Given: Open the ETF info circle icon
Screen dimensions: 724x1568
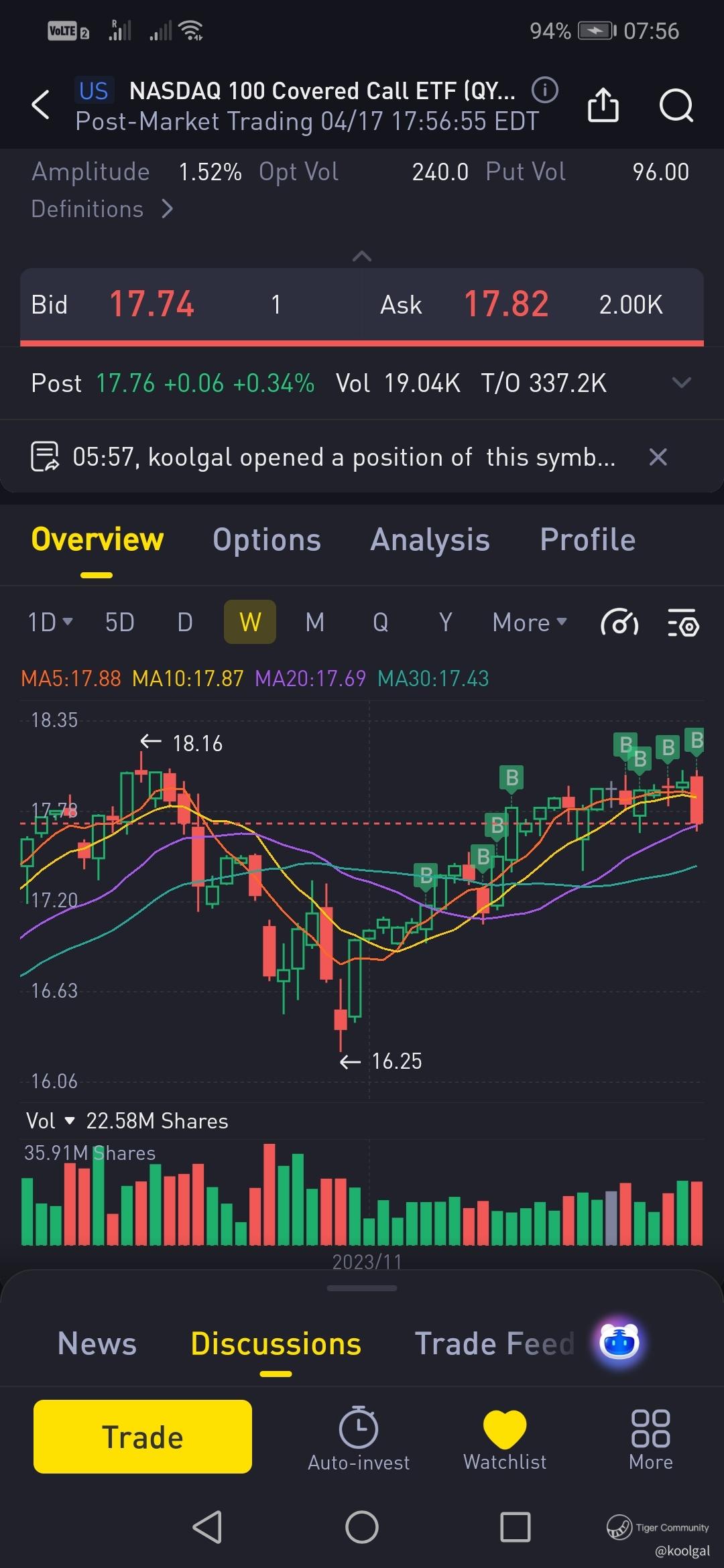Looking at the screenshot, I should [544, 90].
